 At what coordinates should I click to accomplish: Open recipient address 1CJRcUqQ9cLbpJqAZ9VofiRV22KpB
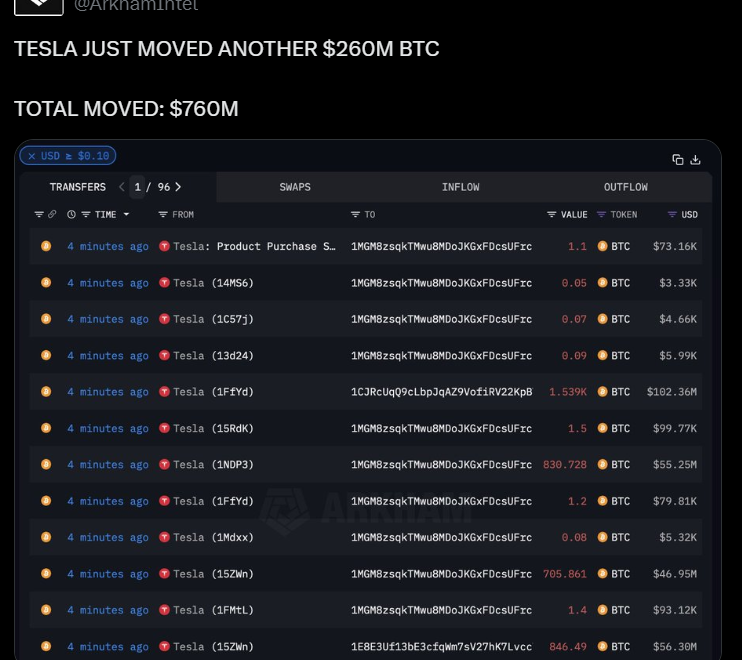click(442, 392)
